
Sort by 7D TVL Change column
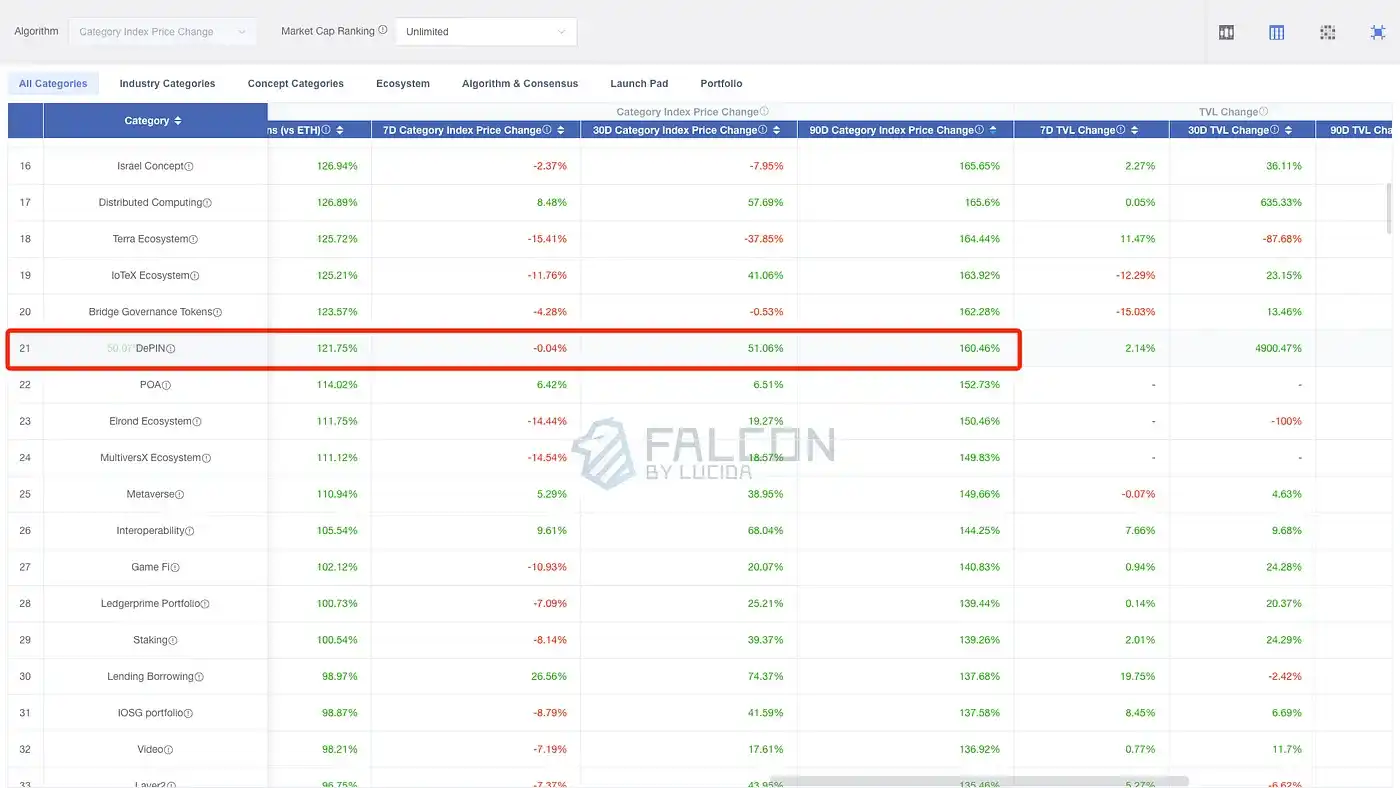[1136, 130]
